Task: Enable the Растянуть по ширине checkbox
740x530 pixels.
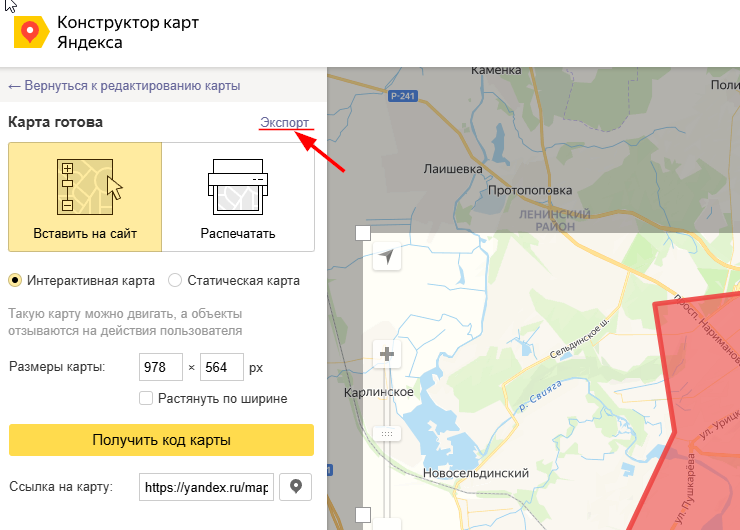Action: 146,398
